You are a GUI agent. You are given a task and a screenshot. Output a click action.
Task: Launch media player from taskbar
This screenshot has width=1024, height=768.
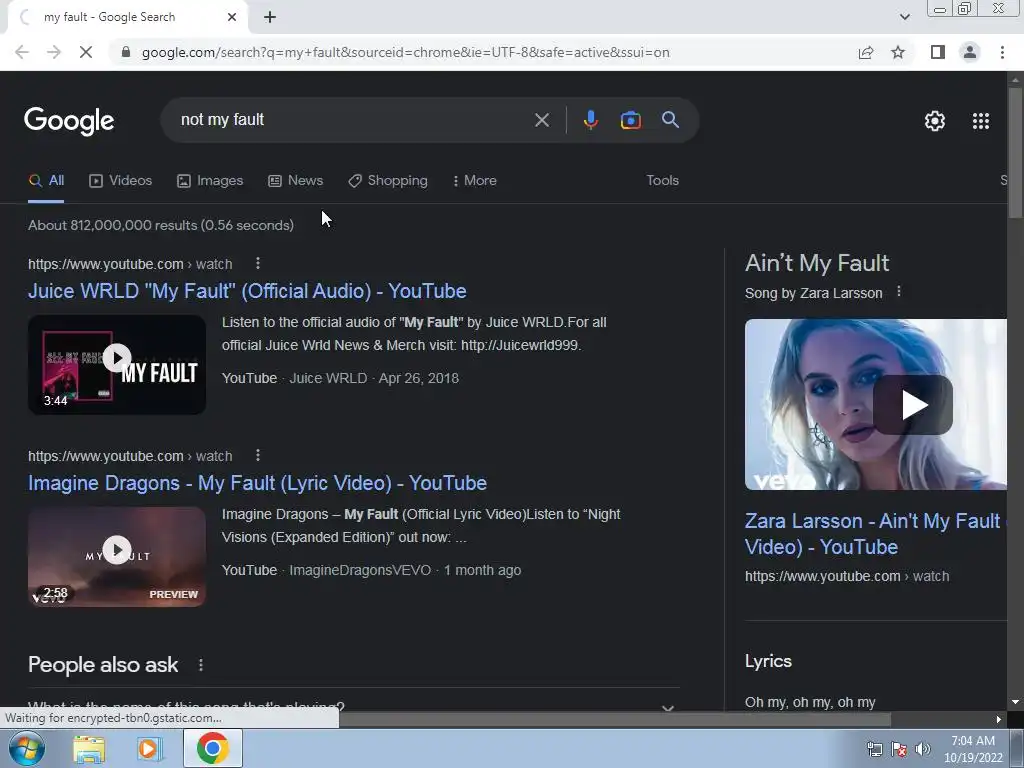pyautogui.click(x=149, y=749)
